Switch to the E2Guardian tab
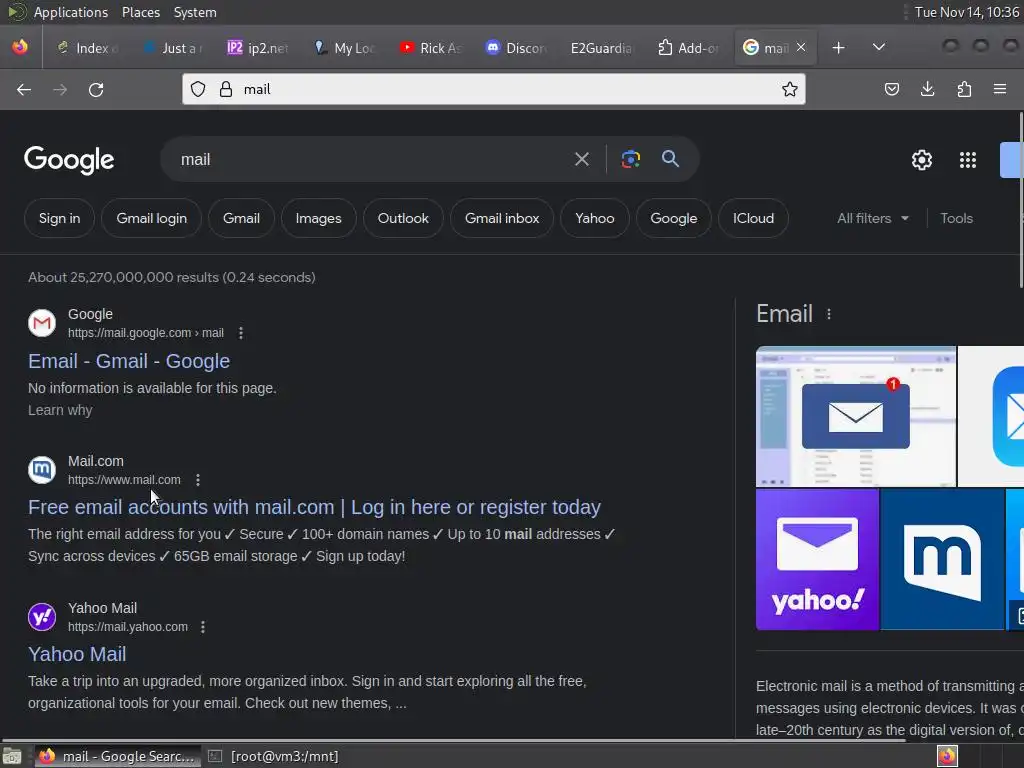The image size is (1024, 768). click(x=601, y=48)
